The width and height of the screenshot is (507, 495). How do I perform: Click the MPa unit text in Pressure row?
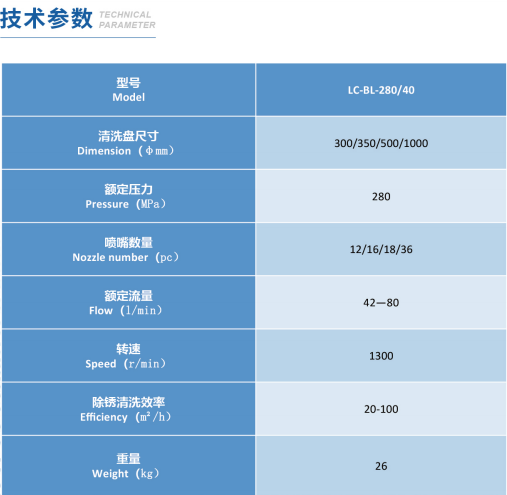point(150,204)
